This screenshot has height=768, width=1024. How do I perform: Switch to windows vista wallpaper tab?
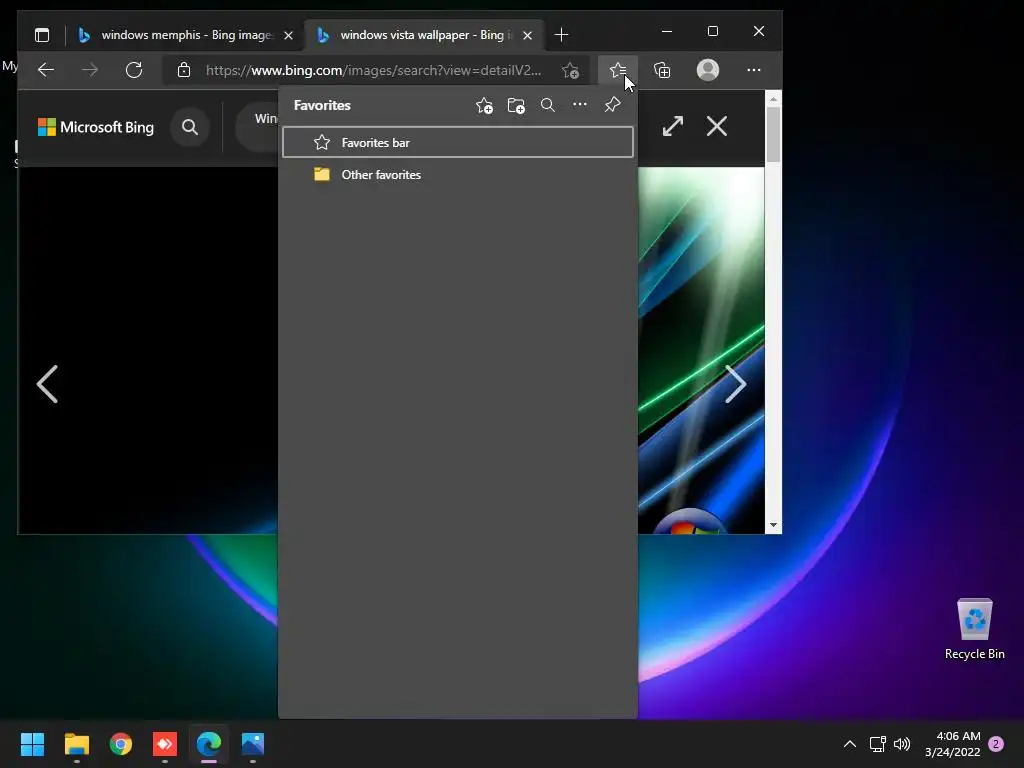coord(424,35)
